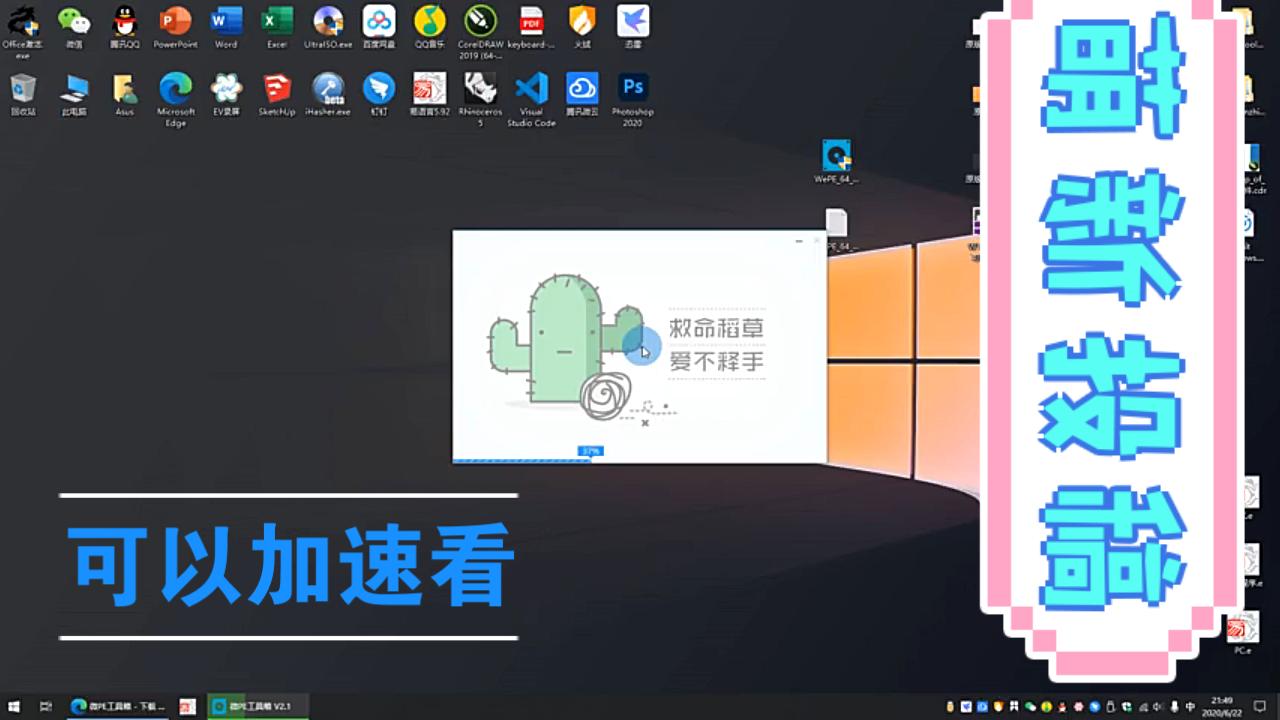Select the PC.e red icon on desktop
The width and height of the screenshot is (1280, 720).
click(x=1242, y=634)
